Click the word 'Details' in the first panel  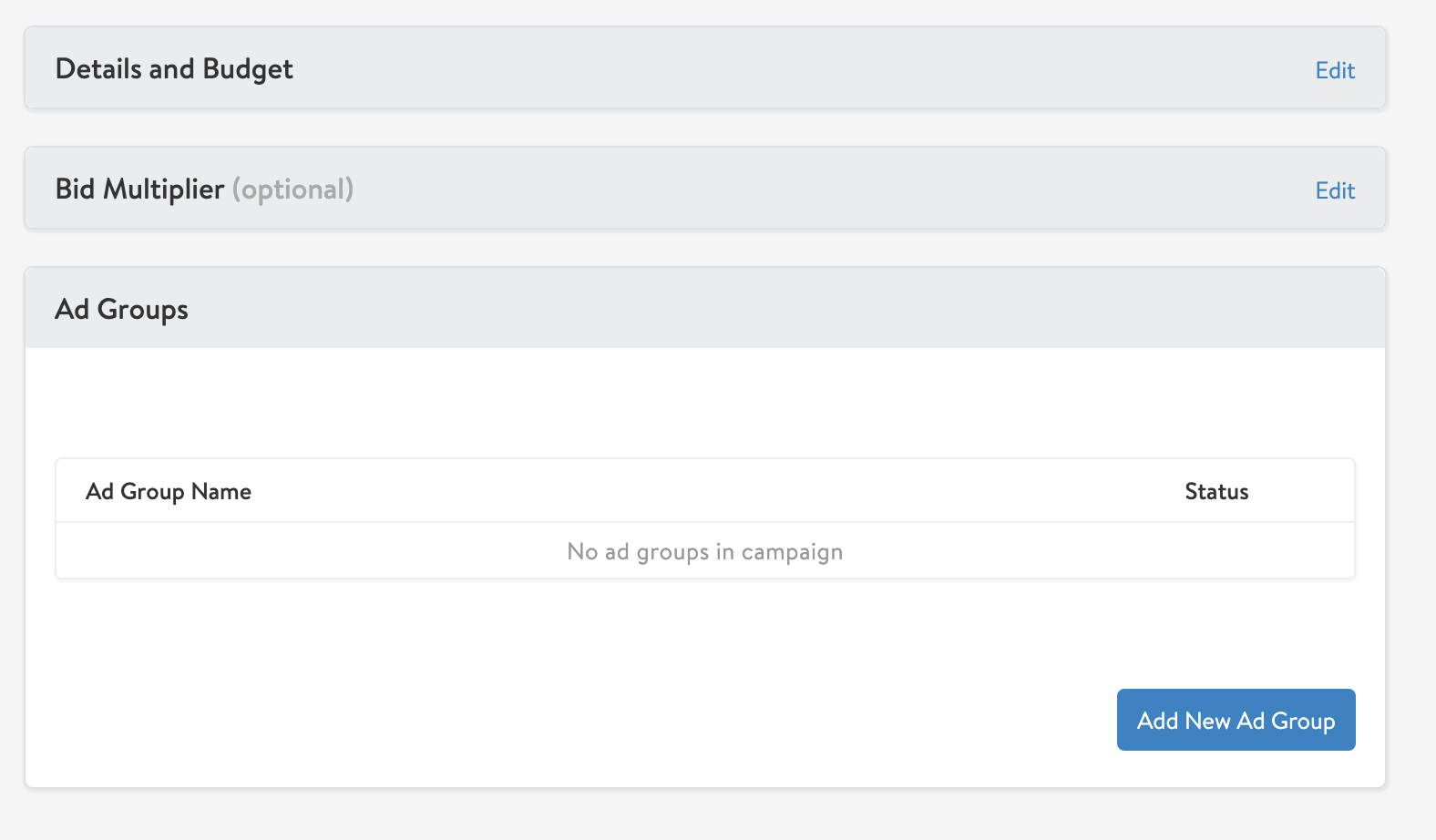point(98,68)
